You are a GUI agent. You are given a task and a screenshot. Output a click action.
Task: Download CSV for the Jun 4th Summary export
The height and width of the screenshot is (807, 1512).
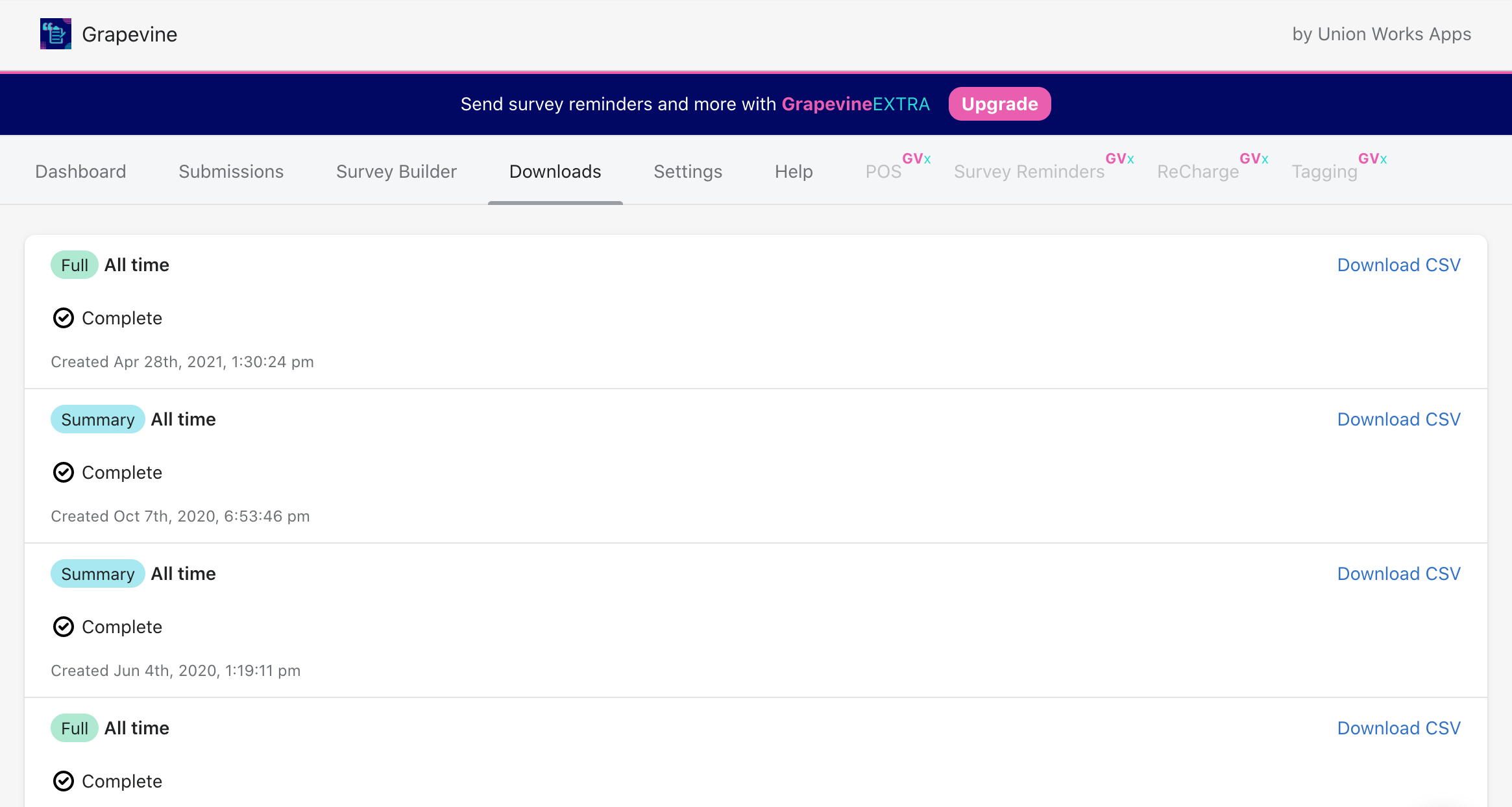pyautogui.click(x=1398, y=573)
